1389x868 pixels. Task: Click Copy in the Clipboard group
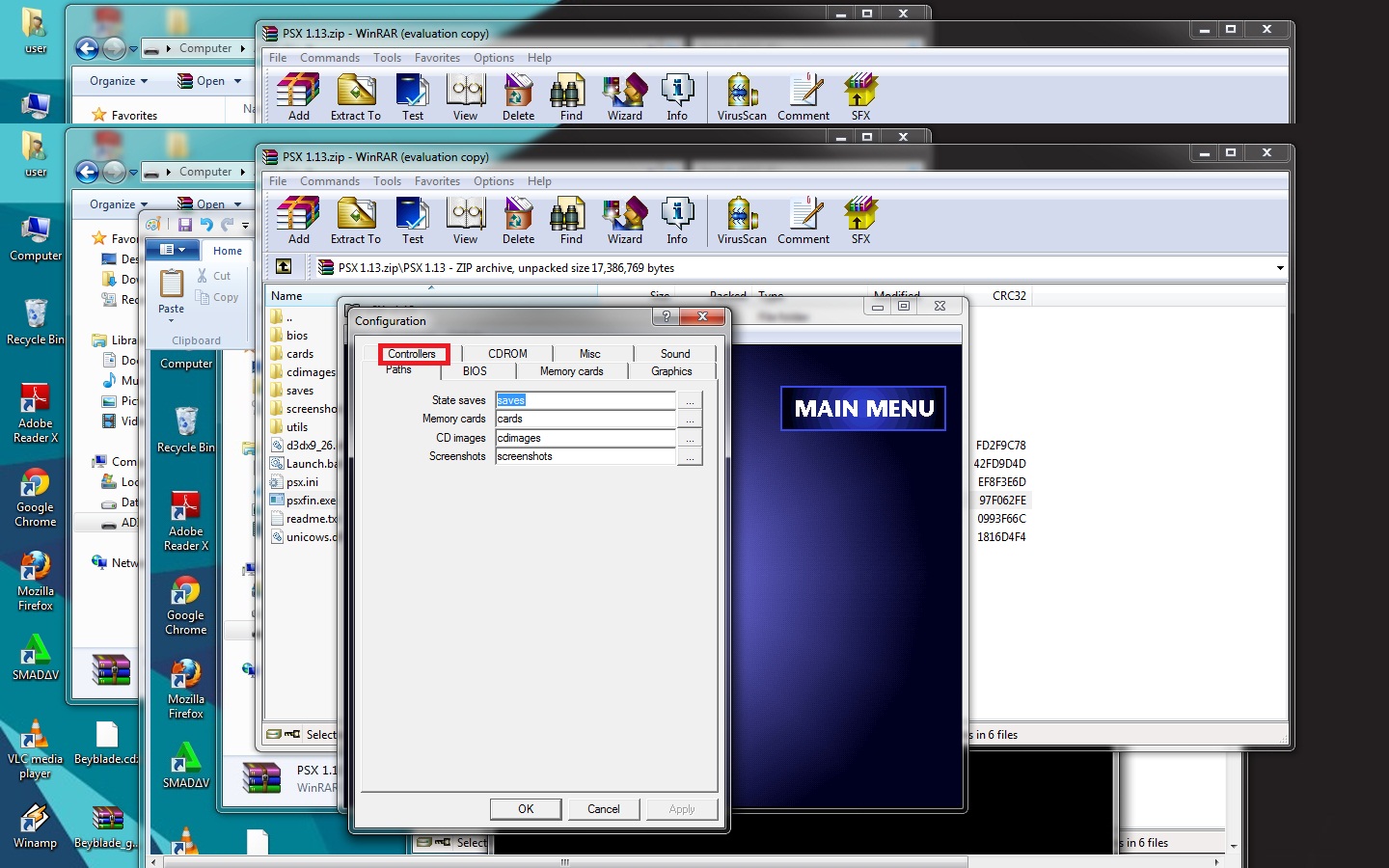tap(217, 297)
